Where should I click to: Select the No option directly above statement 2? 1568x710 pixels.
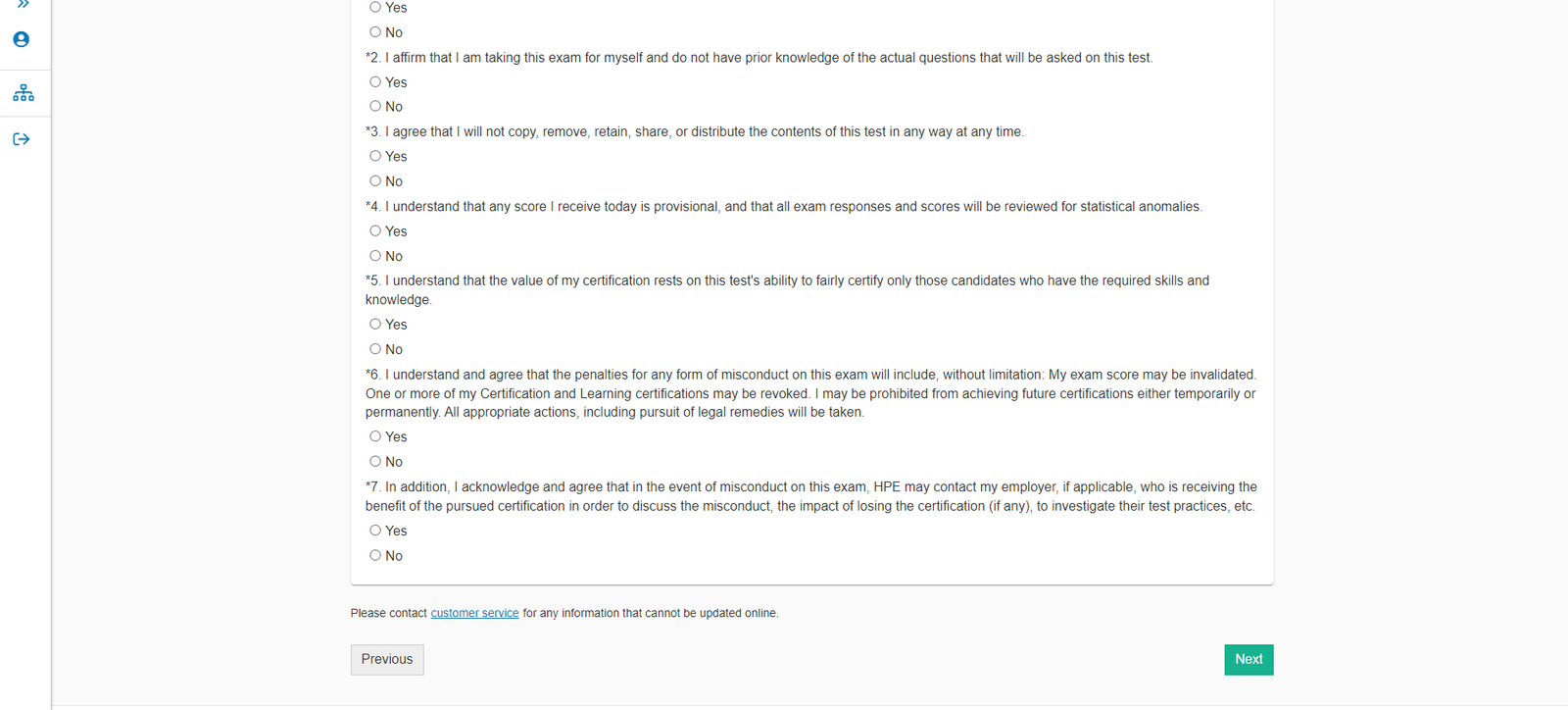click(375, 32)
